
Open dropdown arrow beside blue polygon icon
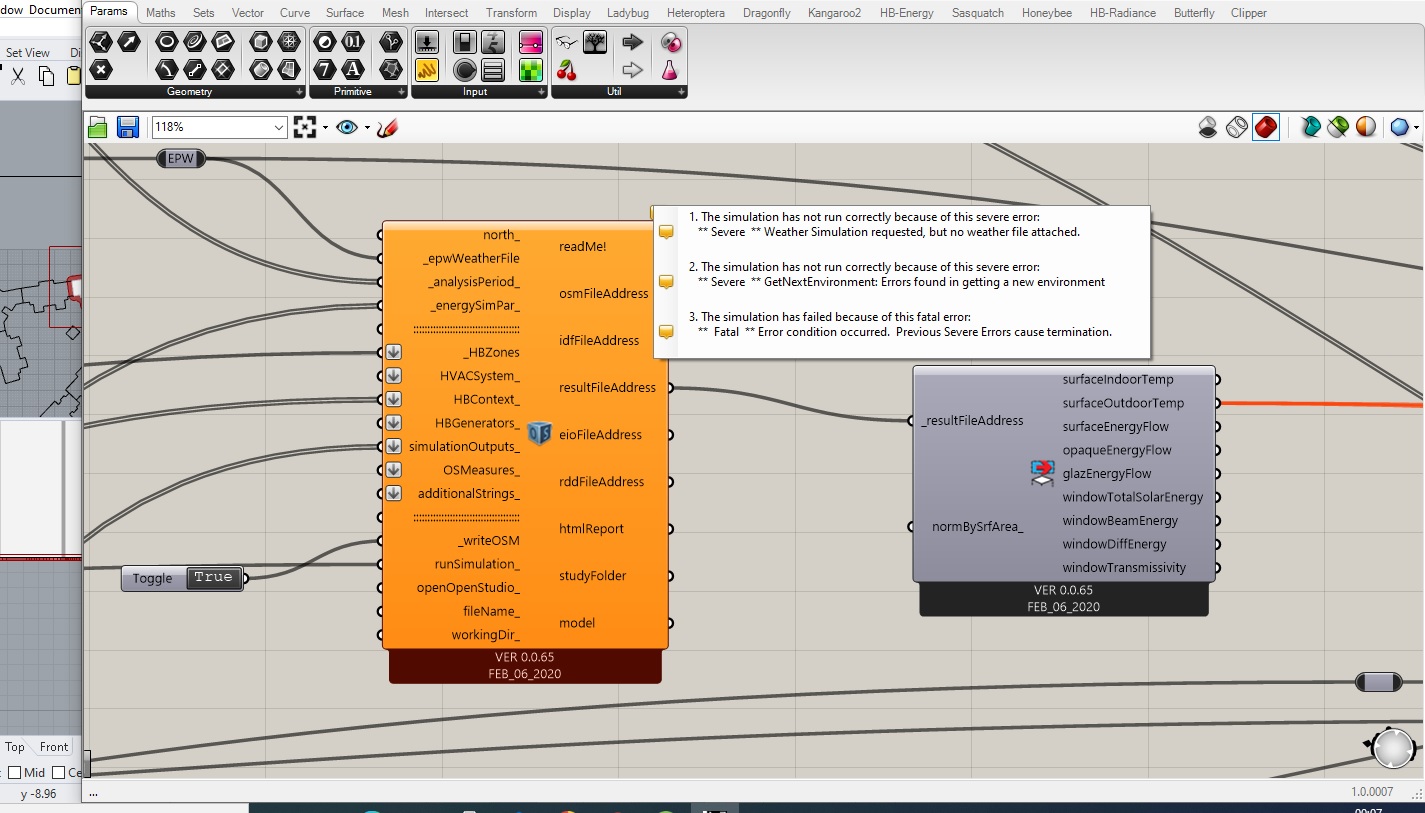coord(1417,128)
